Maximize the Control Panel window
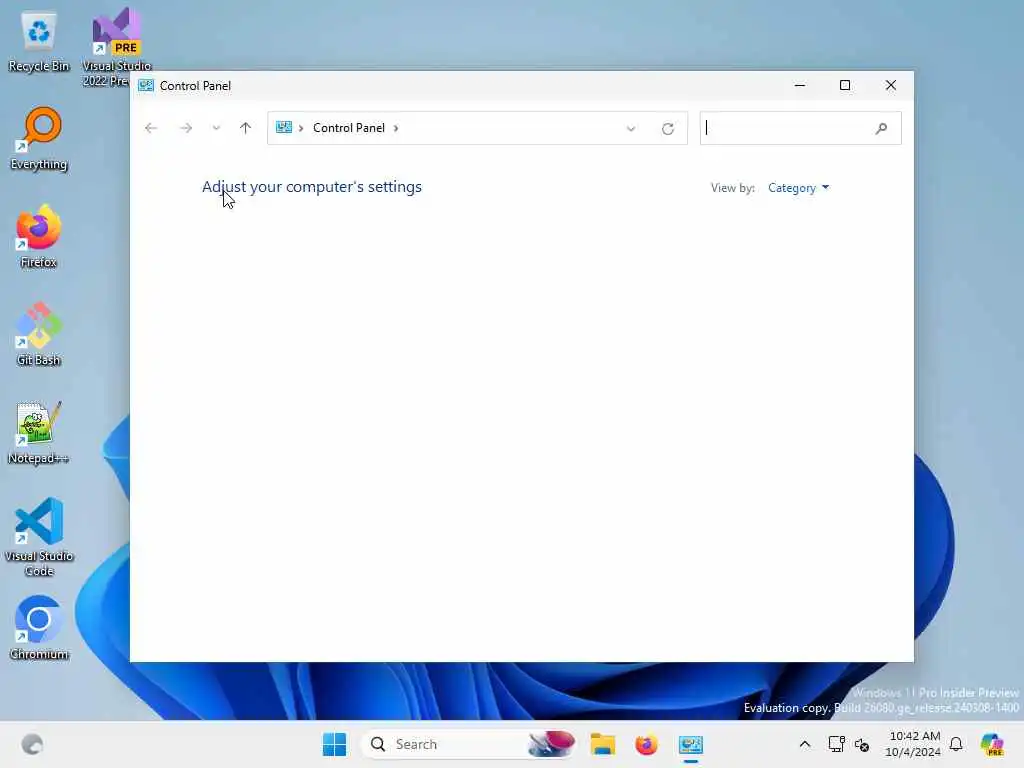The width and height of the screenshot is (1024, 768). point(844,86)
